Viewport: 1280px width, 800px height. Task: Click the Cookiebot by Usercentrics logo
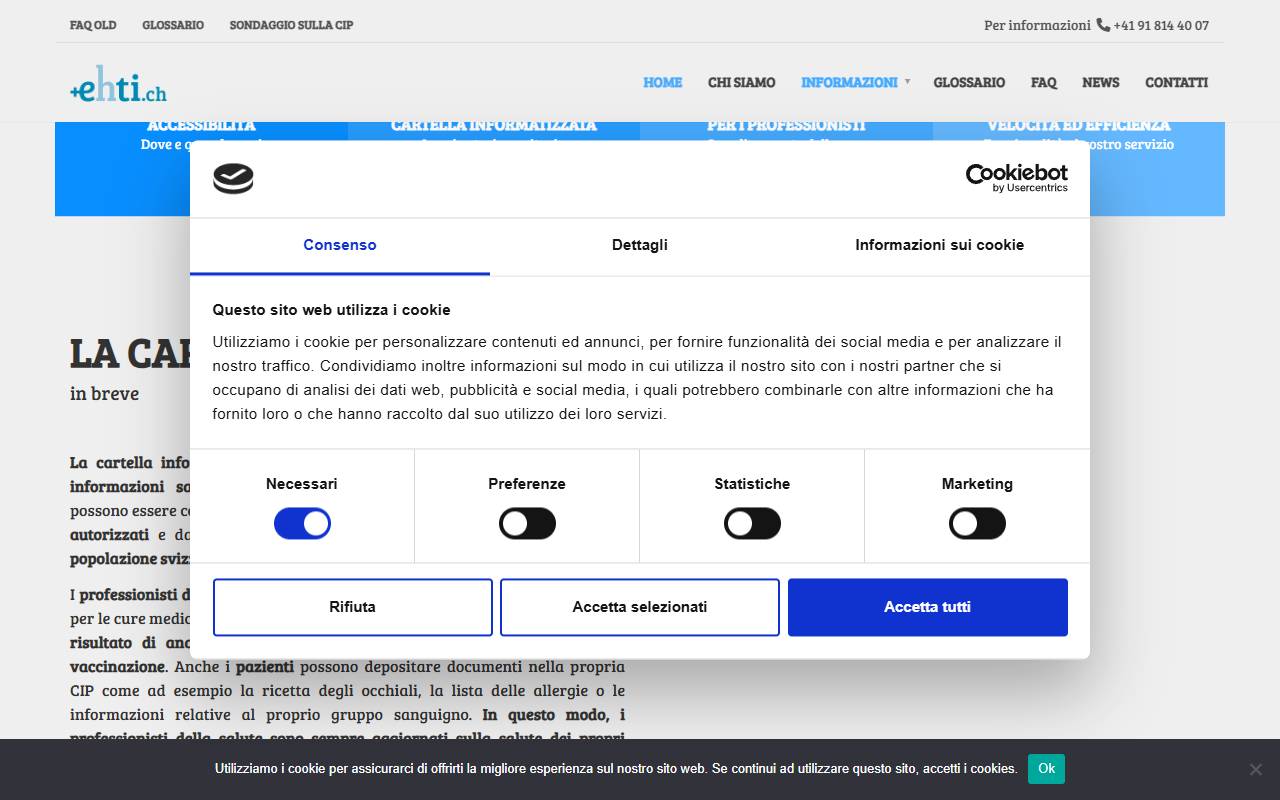click(x=1016, y=178)
